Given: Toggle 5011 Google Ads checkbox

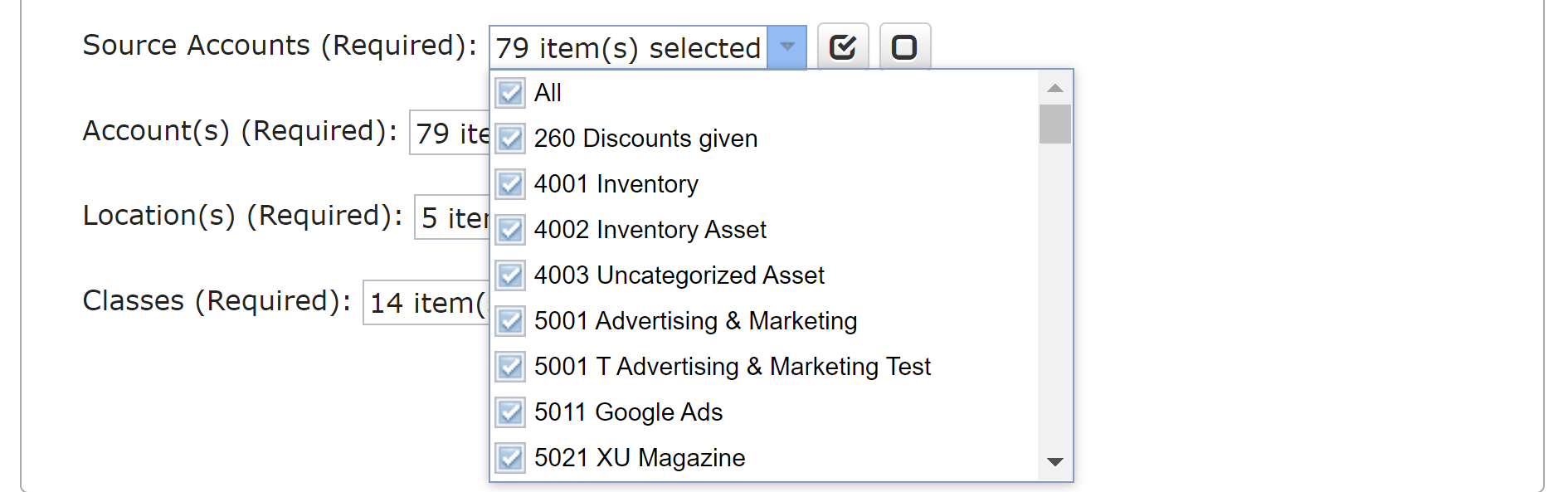Looking at the screenshot, I should (x=510, y=412).
